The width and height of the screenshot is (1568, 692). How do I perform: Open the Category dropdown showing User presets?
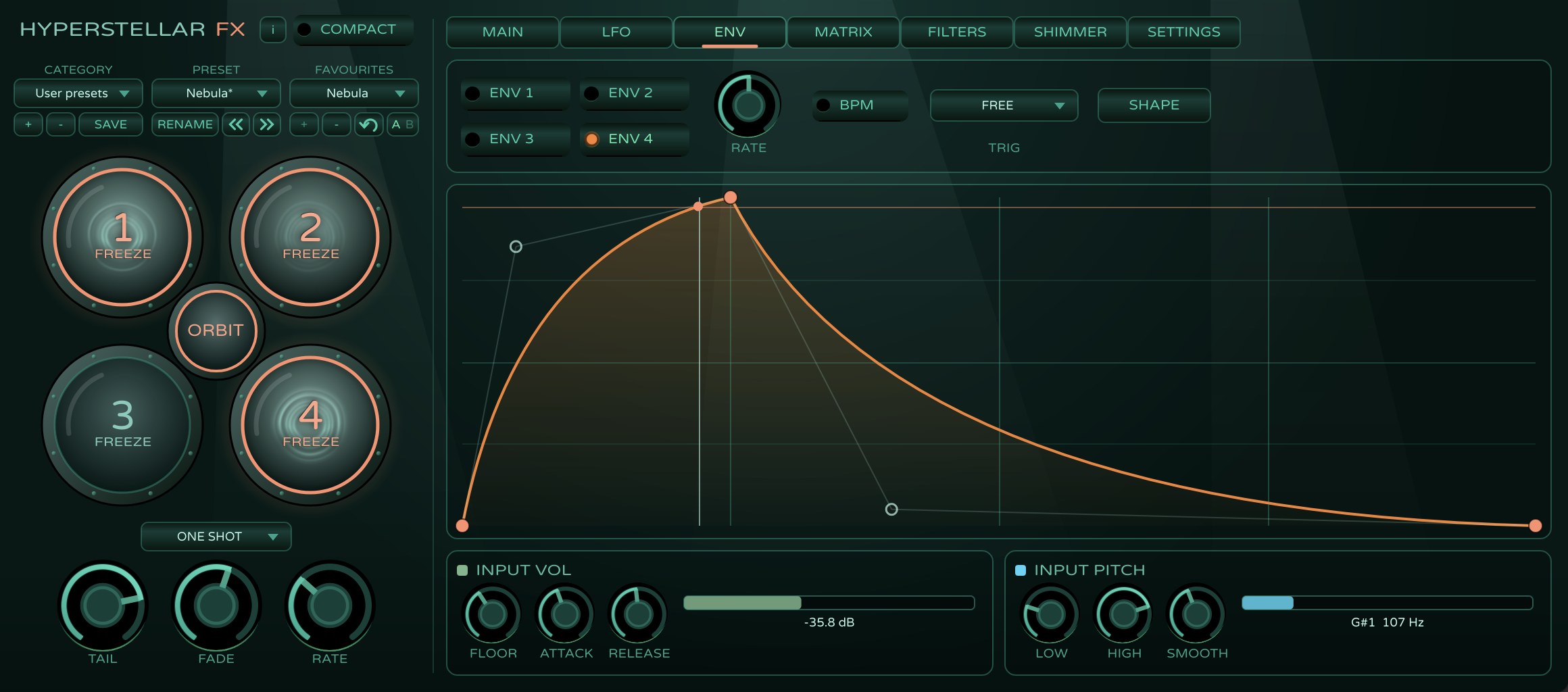click(78, 93)
